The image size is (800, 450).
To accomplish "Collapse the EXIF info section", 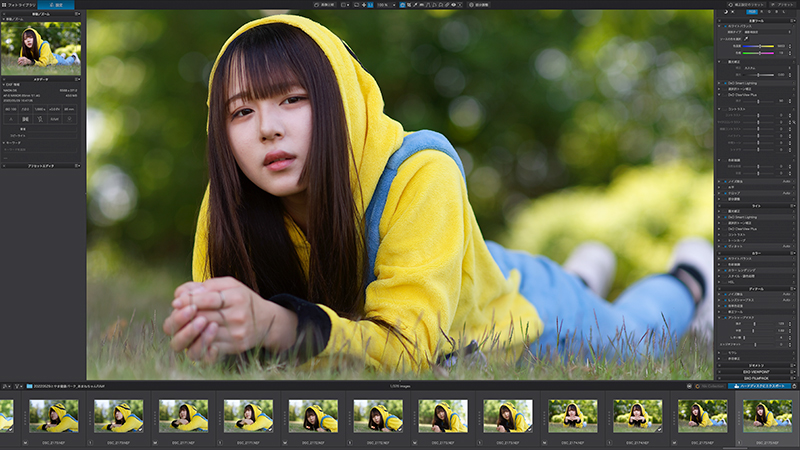I will [x=4, y=85].
